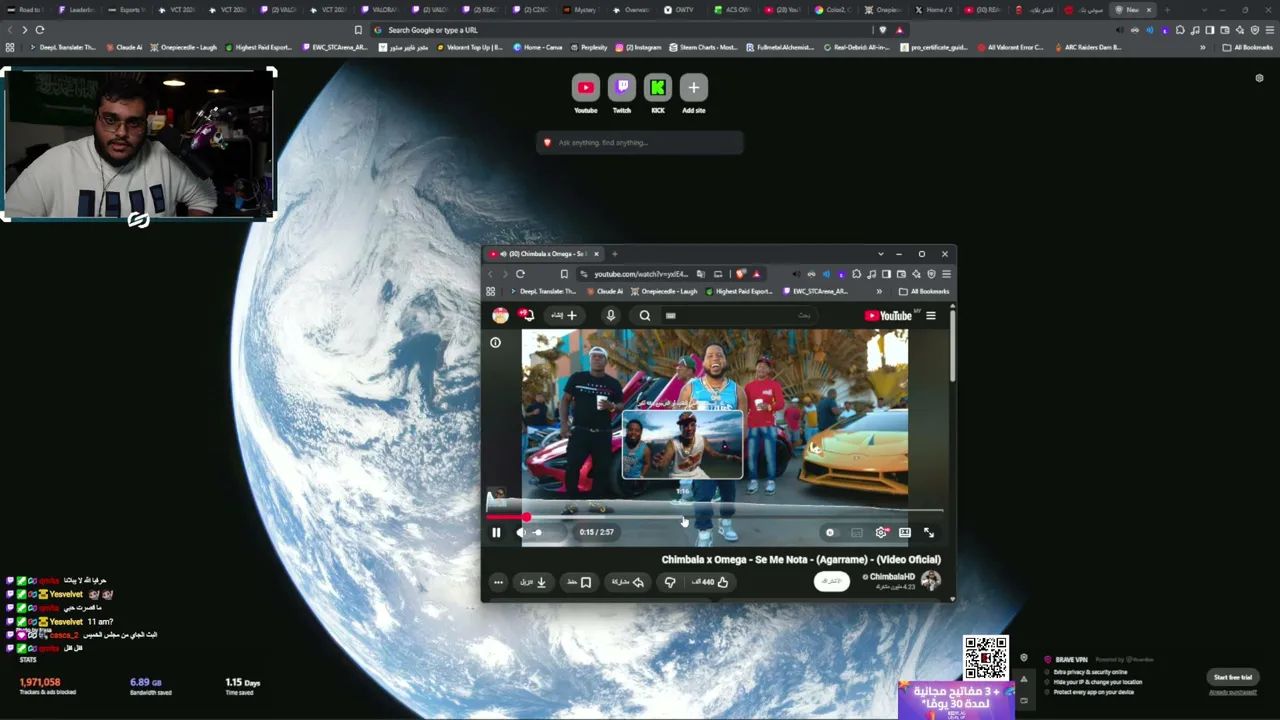Toggle the autoplay switch in the player
The width and height of the screenshot is (1280, 720).
[x=830, y=533]
